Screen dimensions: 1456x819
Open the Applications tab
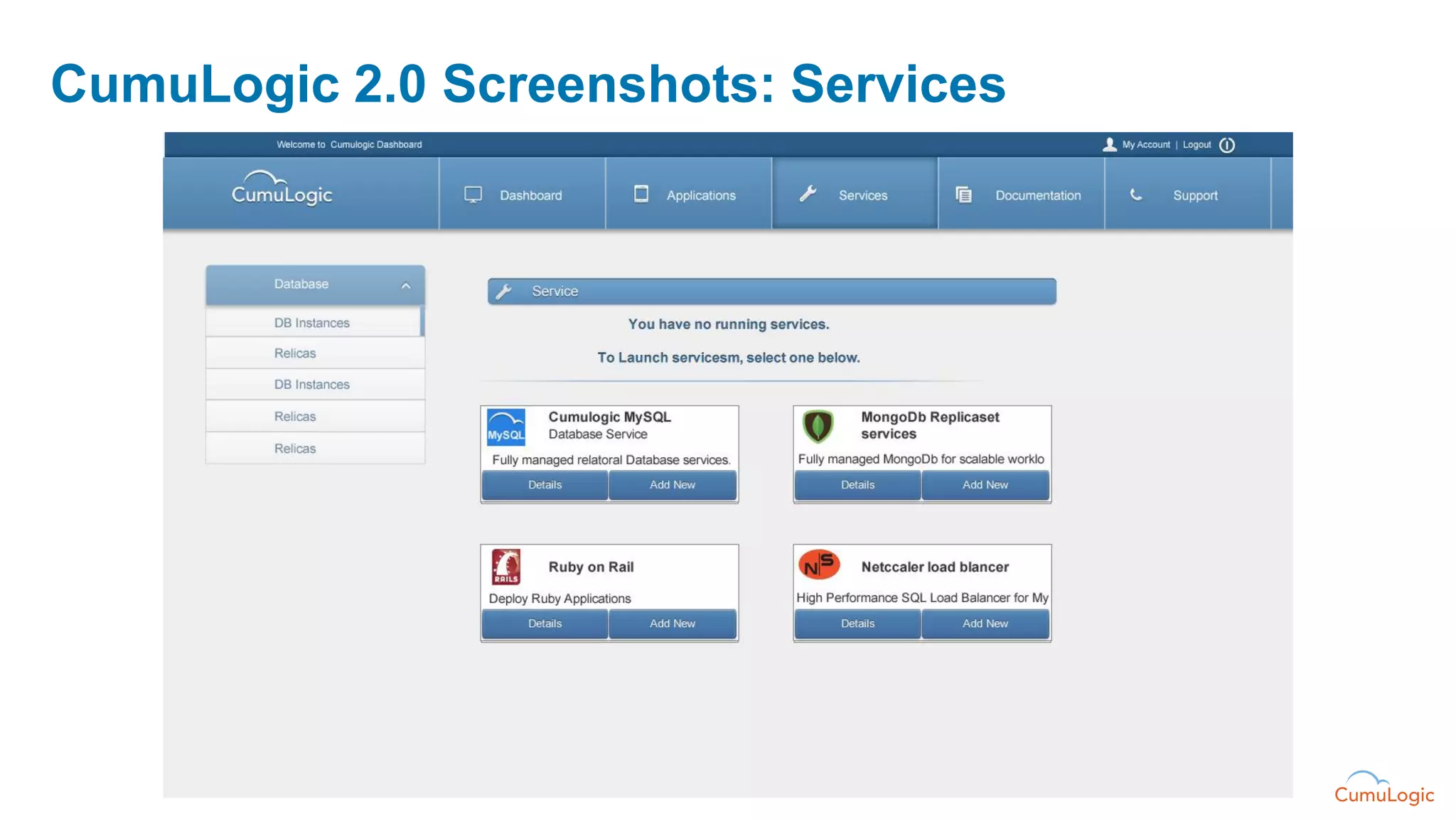click(x=688, y=195)
